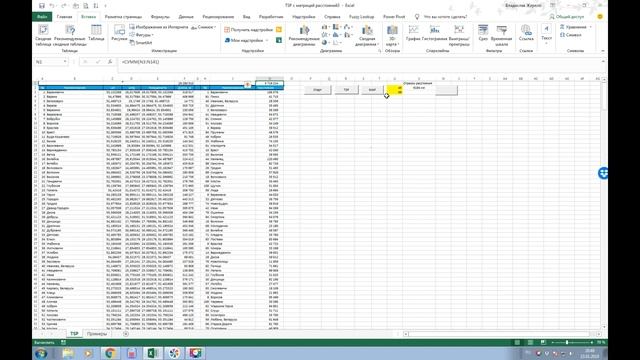Open Excel from the Windows taskbar
640x360 pixels.
click(153, 353)
